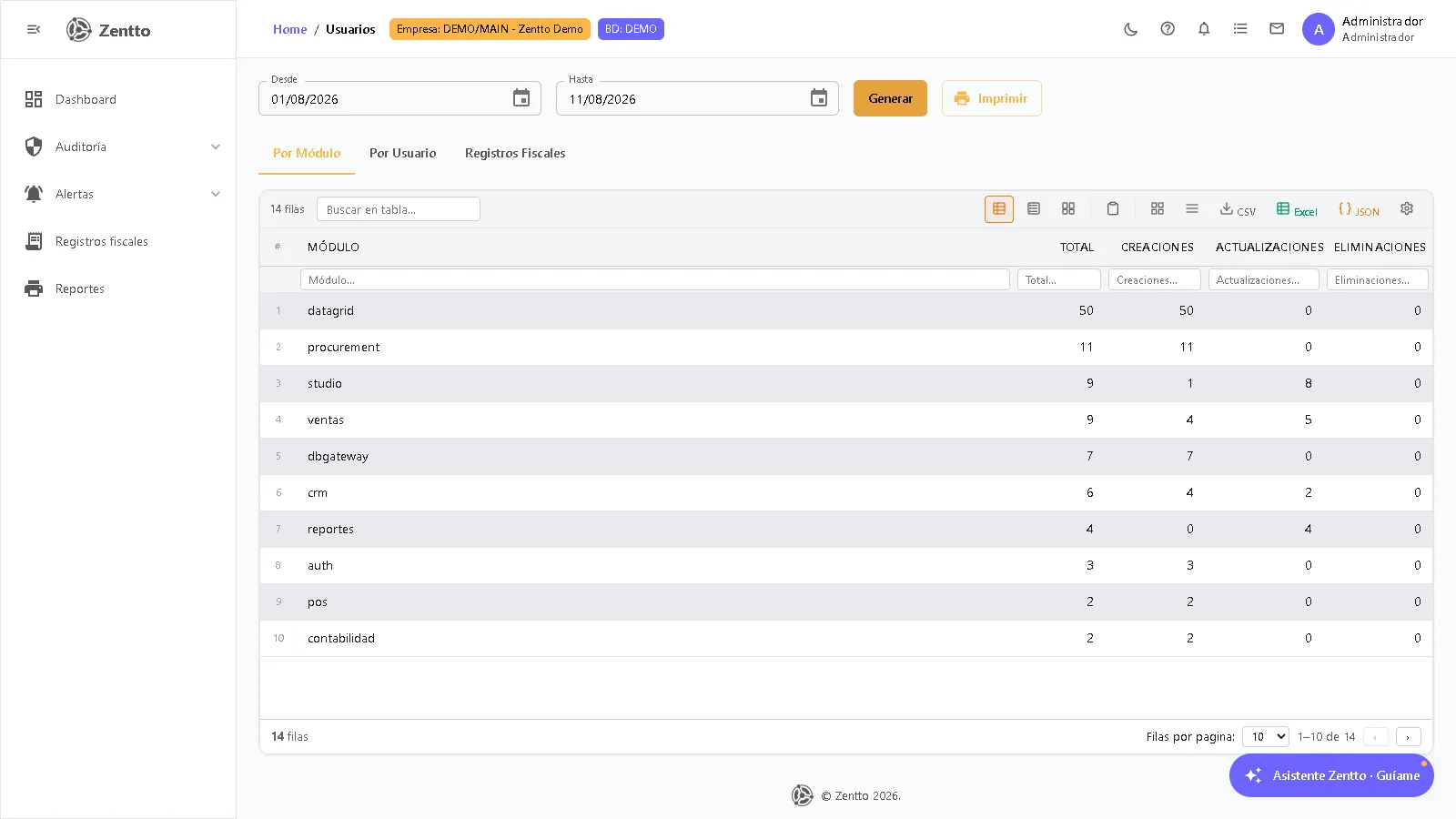Screen dimensions: 1456x819
Task: Select the contabilidad module row
Action: [846, 638]
